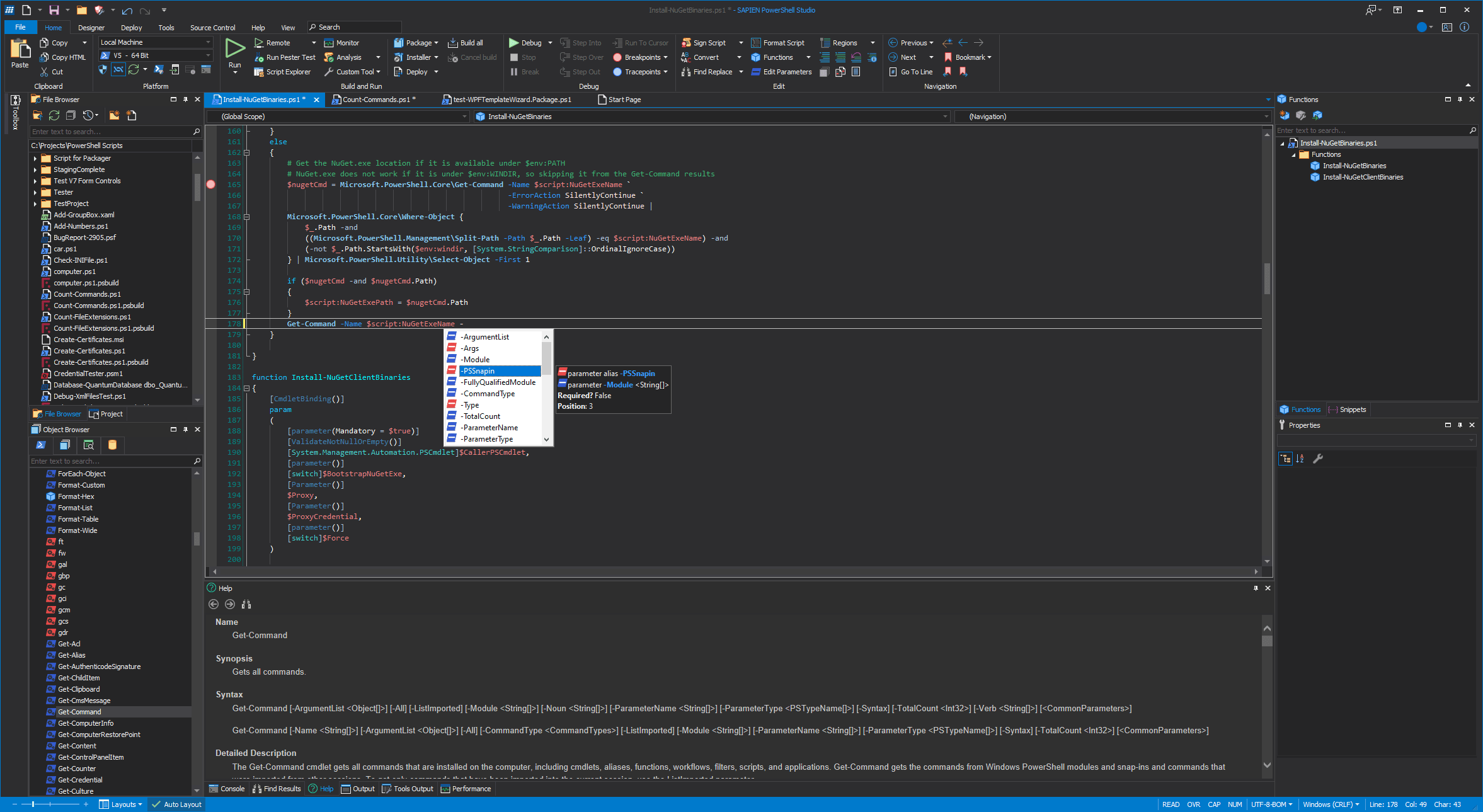Switch to the Start Page tab
This screenshot has height=812, width=1483.
point(619,100)
